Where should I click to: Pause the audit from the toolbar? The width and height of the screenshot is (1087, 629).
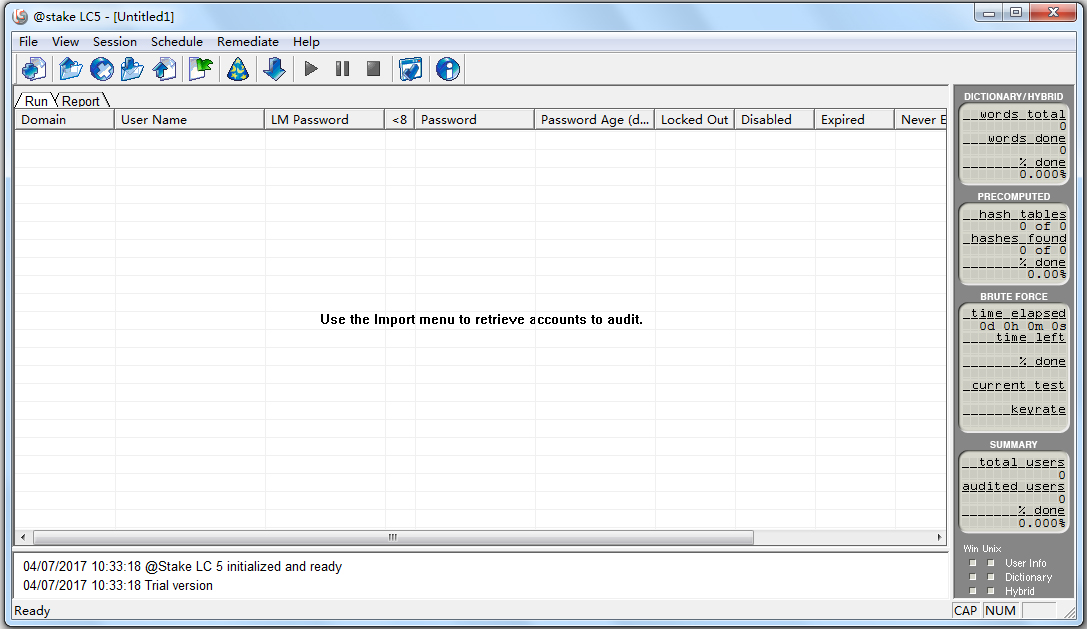[342, 69]
